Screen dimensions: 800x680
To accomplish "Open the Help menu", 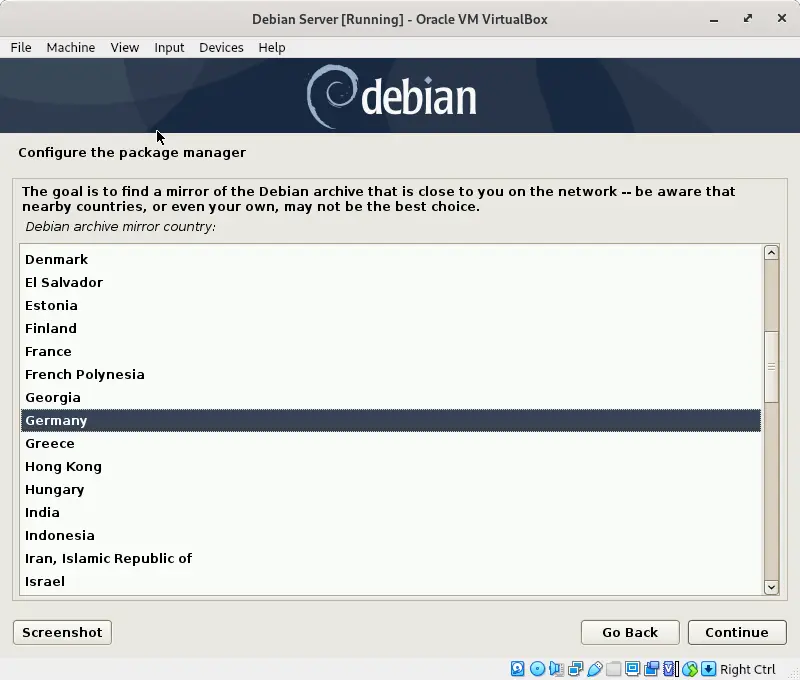I will coord(271,47).
